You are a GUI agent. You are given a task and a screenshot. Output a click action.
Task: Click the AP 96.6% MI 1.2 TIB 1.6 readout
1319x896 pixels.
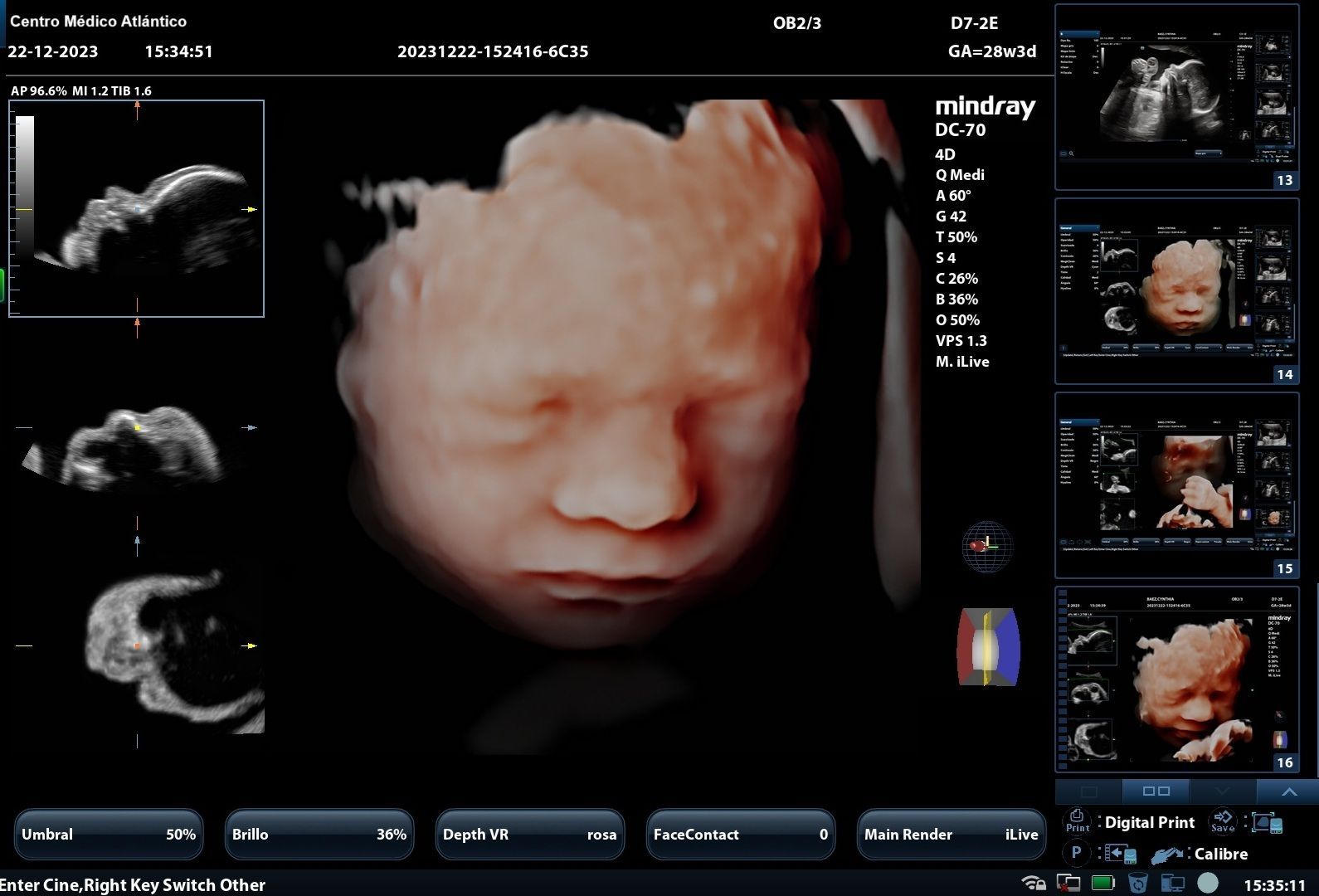(x=81, y=91)
